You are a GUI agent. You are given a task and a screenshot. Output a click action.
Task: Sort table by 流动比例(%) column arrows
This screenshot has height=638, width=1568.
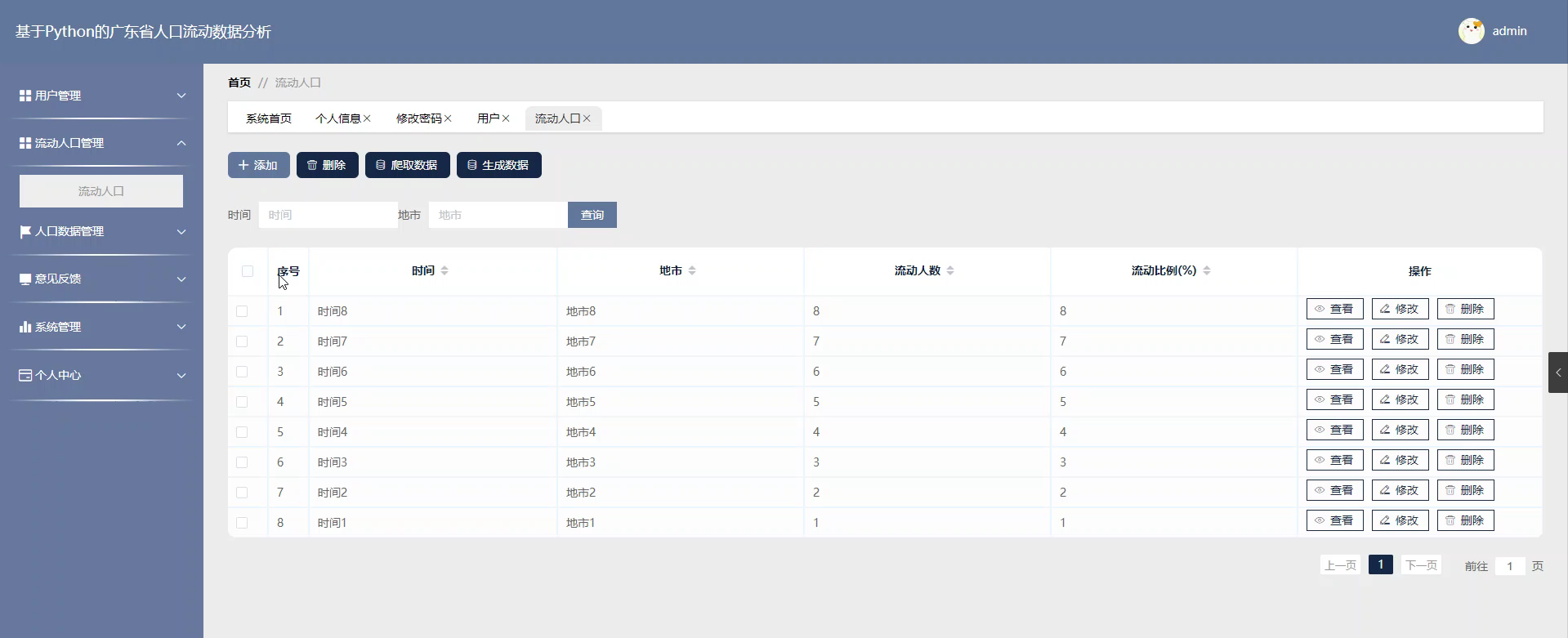click(x=1207, y=270)
